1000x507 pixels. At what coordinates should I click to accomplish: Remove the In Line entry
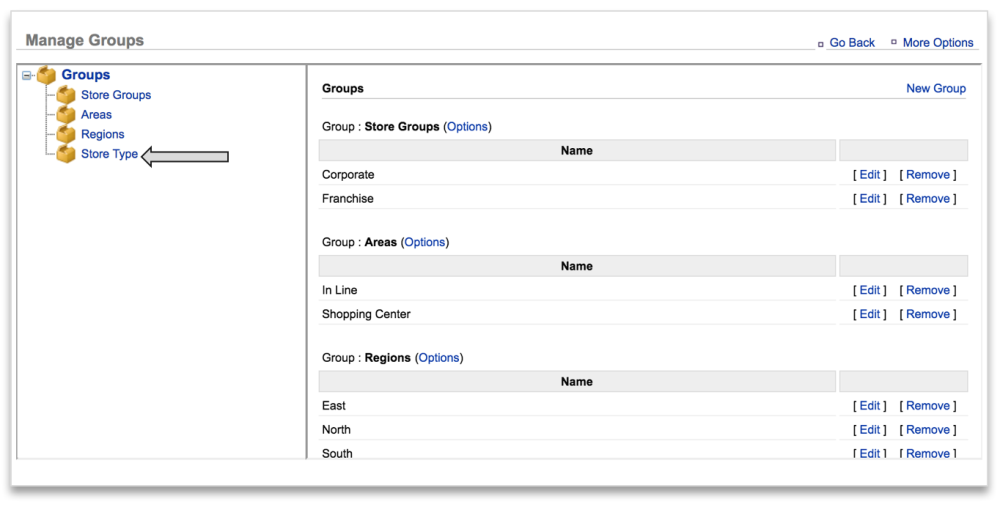pos(928,290)
